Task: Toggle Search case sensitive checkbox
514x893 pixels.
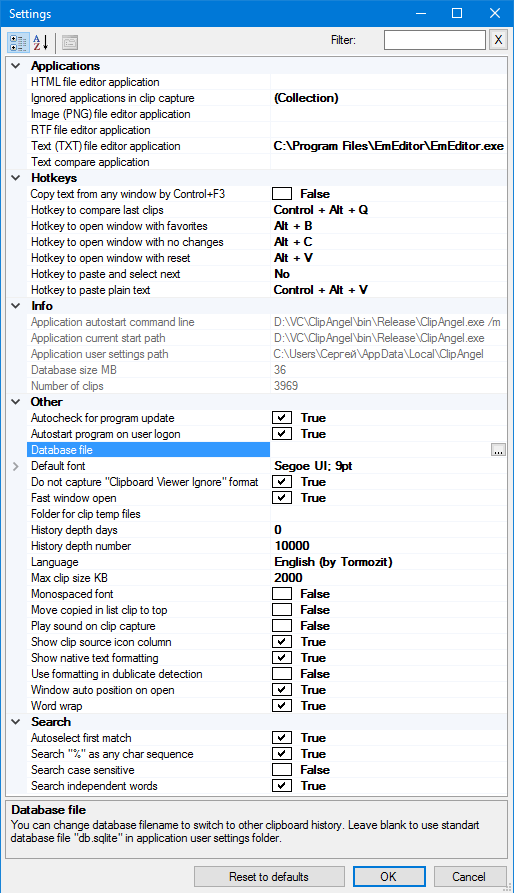Action: click(282, 769)
